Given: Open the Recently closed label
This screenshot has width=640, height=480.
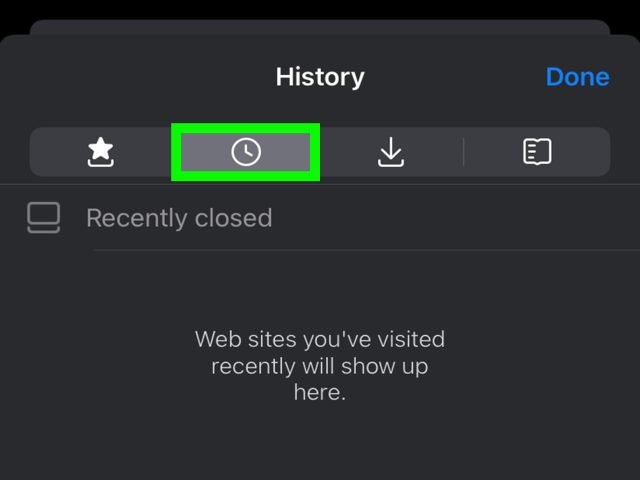Looking at the screenshot, I should pos(179,218).
